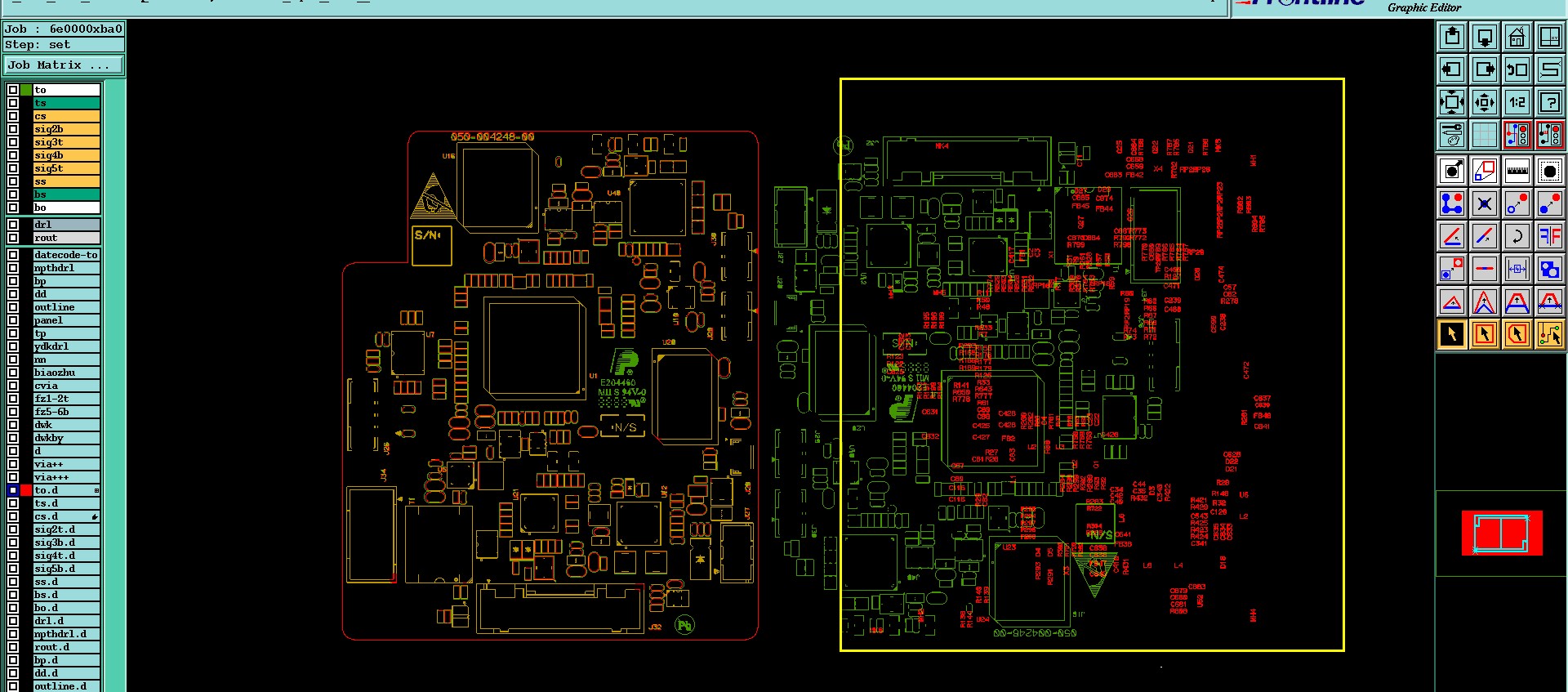Select the polygon arrow selection tool
Image resolution: width=1568 pixels, height=692 pixels.
coord(1517,334)
